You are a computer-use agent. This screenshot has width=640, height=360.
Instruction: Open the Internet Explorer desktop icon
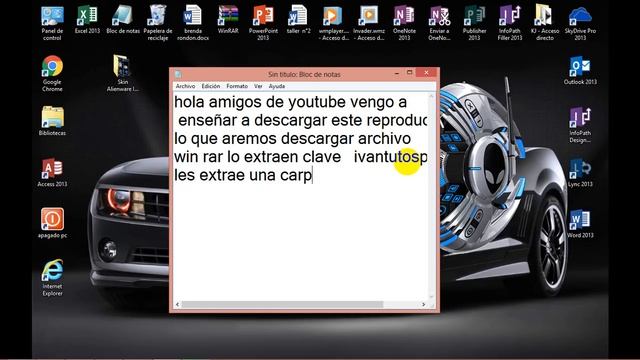click(52, 278)
